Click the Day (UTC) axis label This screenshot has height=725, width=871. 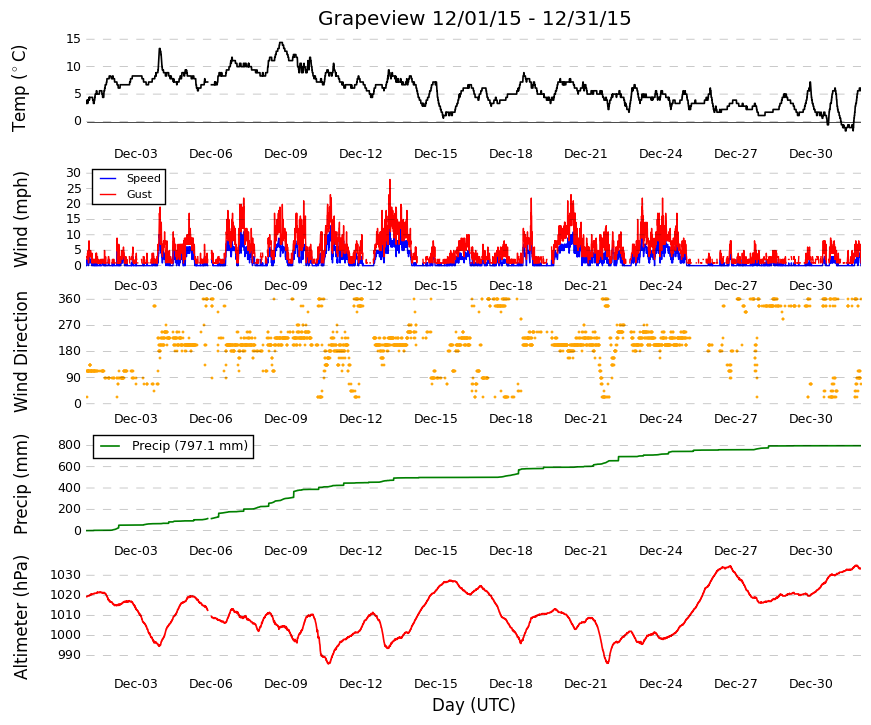click(x=474, y=705)
